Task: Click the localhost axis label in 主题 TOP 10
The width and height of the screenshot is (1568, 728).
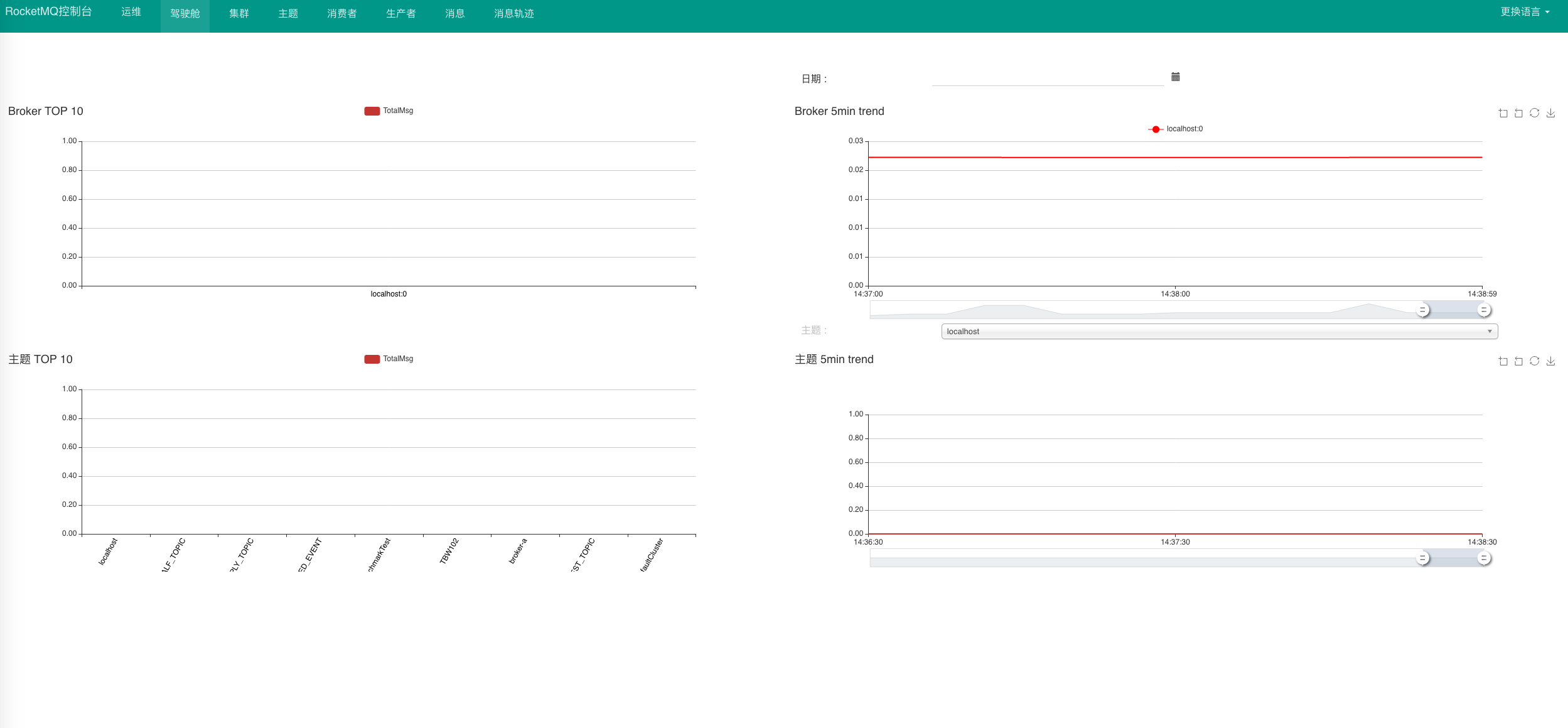Action: (108, 551)
